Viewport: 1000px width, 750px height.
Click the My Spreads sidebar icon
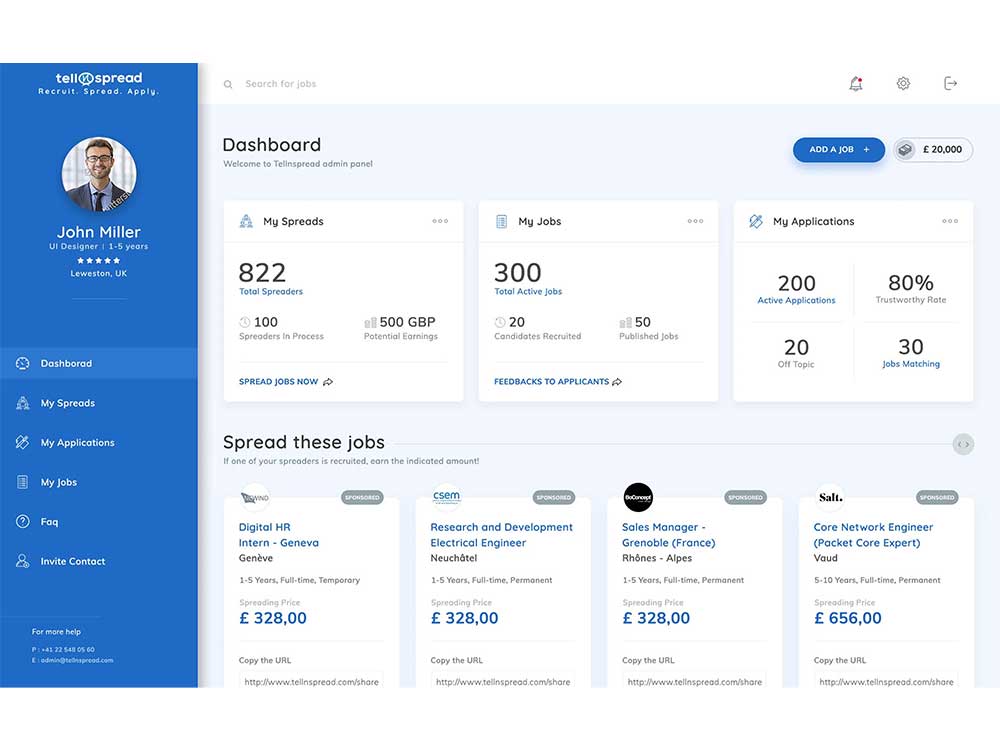tap(22, 403)
